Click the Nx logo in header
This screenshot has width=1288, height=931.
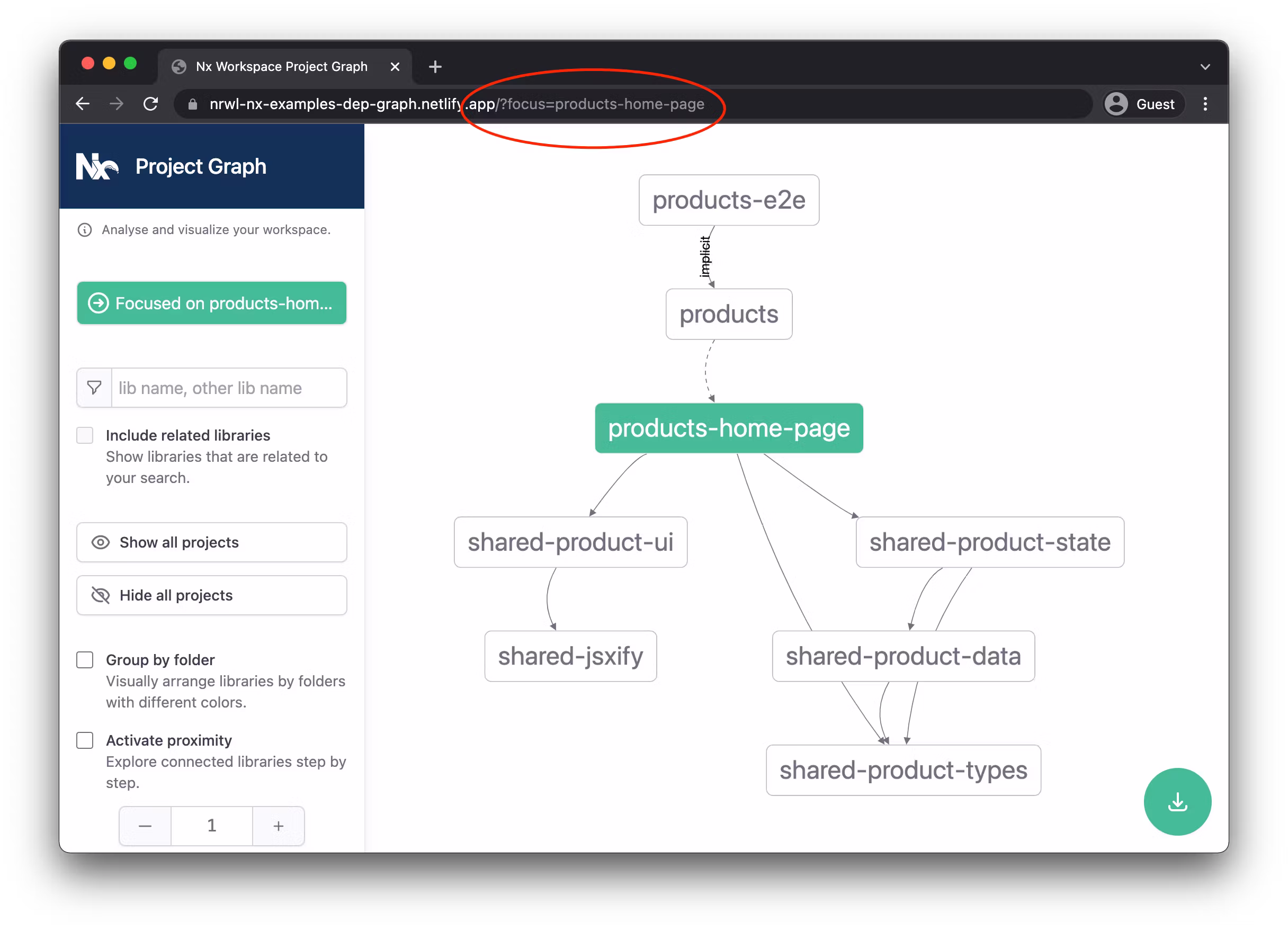coord(97,166)
